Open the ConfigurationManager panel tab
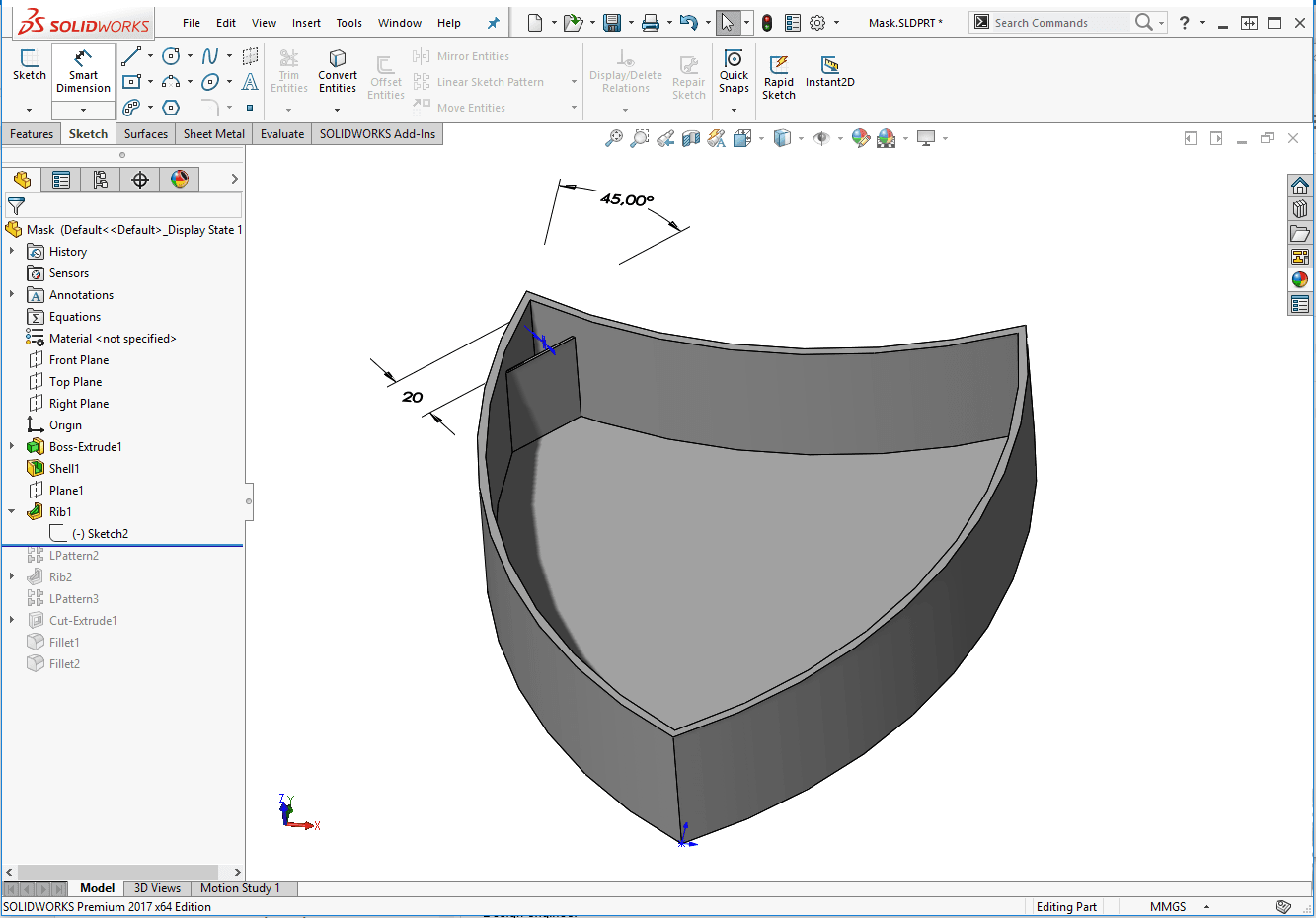Viewport: 1316px width, 918px height. tap(101, 179)
